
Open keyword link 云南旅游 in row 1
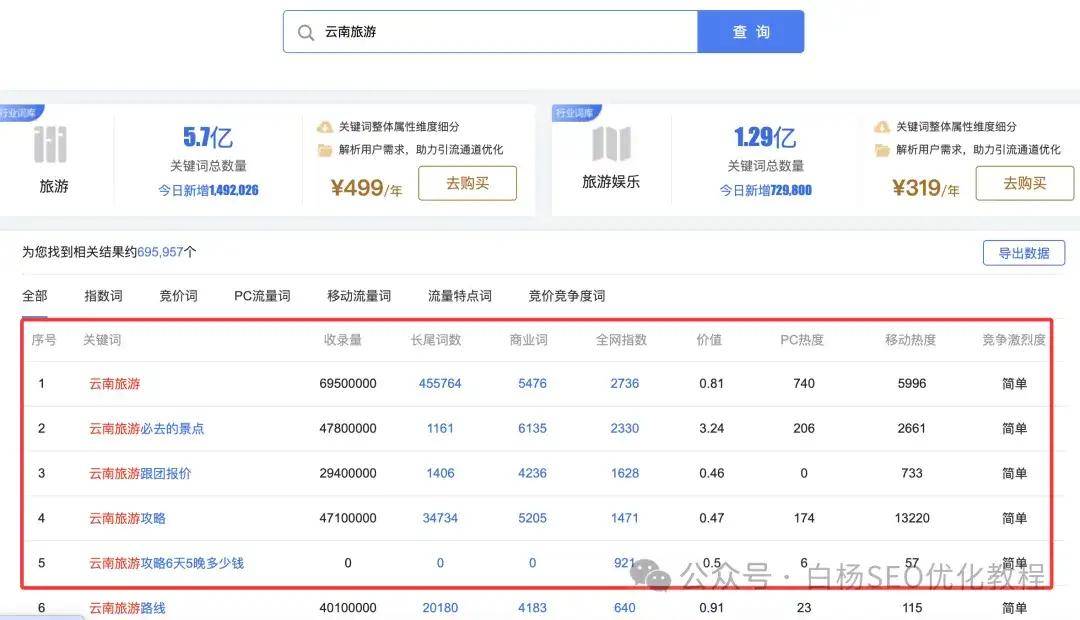click(114, 384)
